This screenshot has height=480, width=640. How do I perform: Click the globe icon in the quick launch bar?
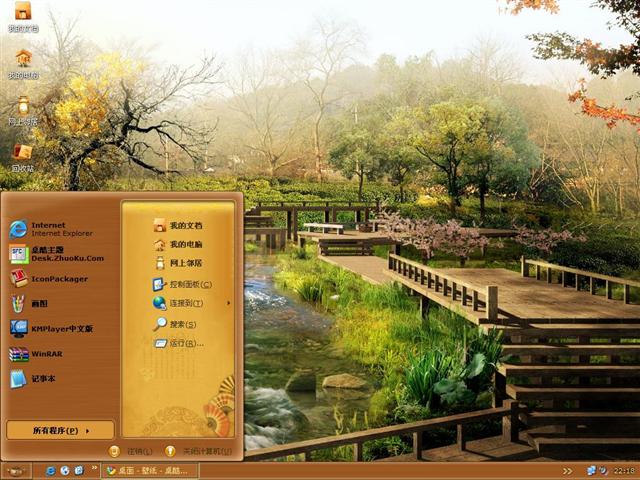(x=65, y=471)
